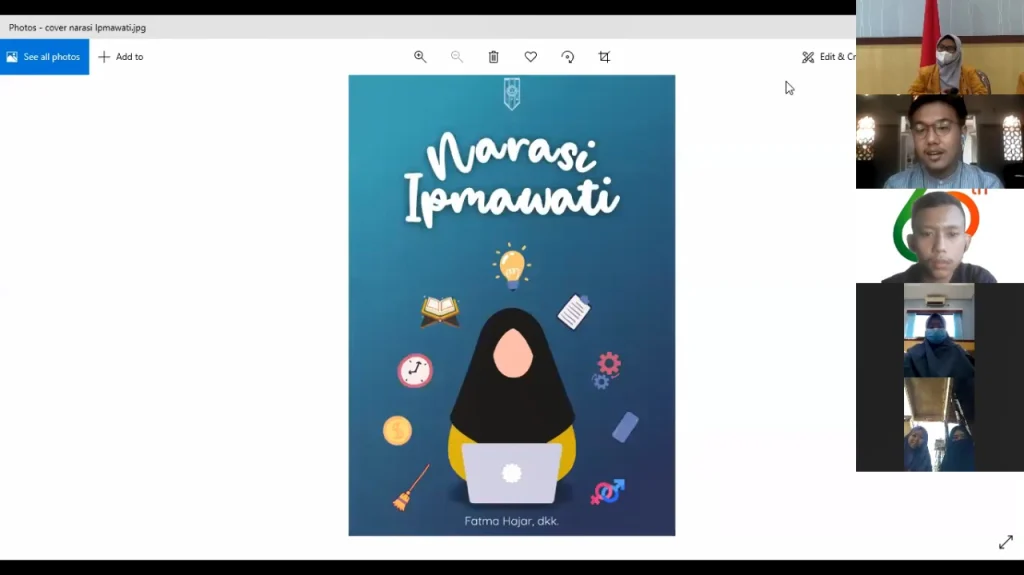
Task: Rotate the photo with rotate icon
Action: pos(568,57)
